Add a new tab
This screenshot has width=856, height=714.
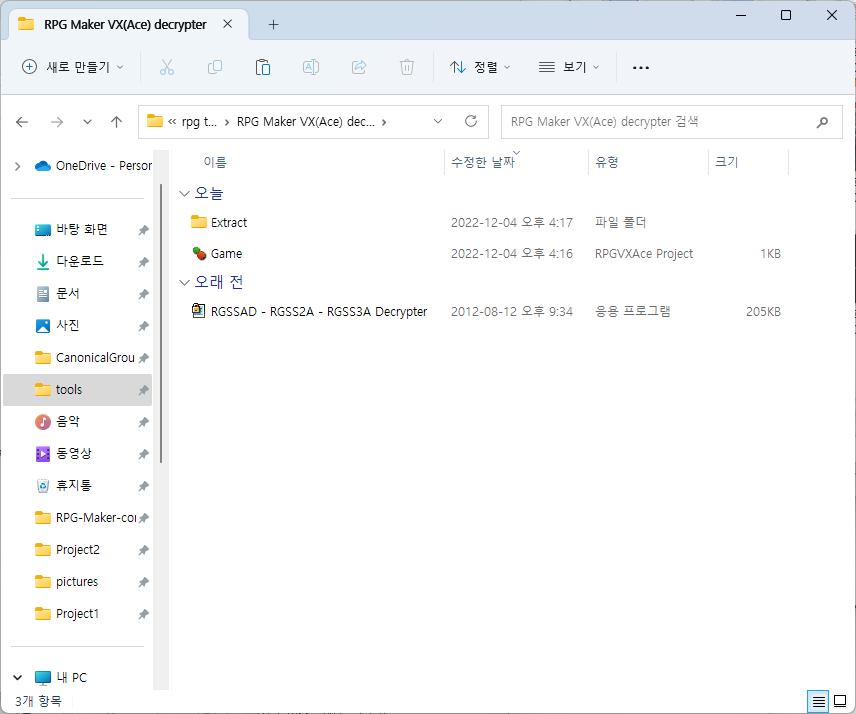(274, 25)
